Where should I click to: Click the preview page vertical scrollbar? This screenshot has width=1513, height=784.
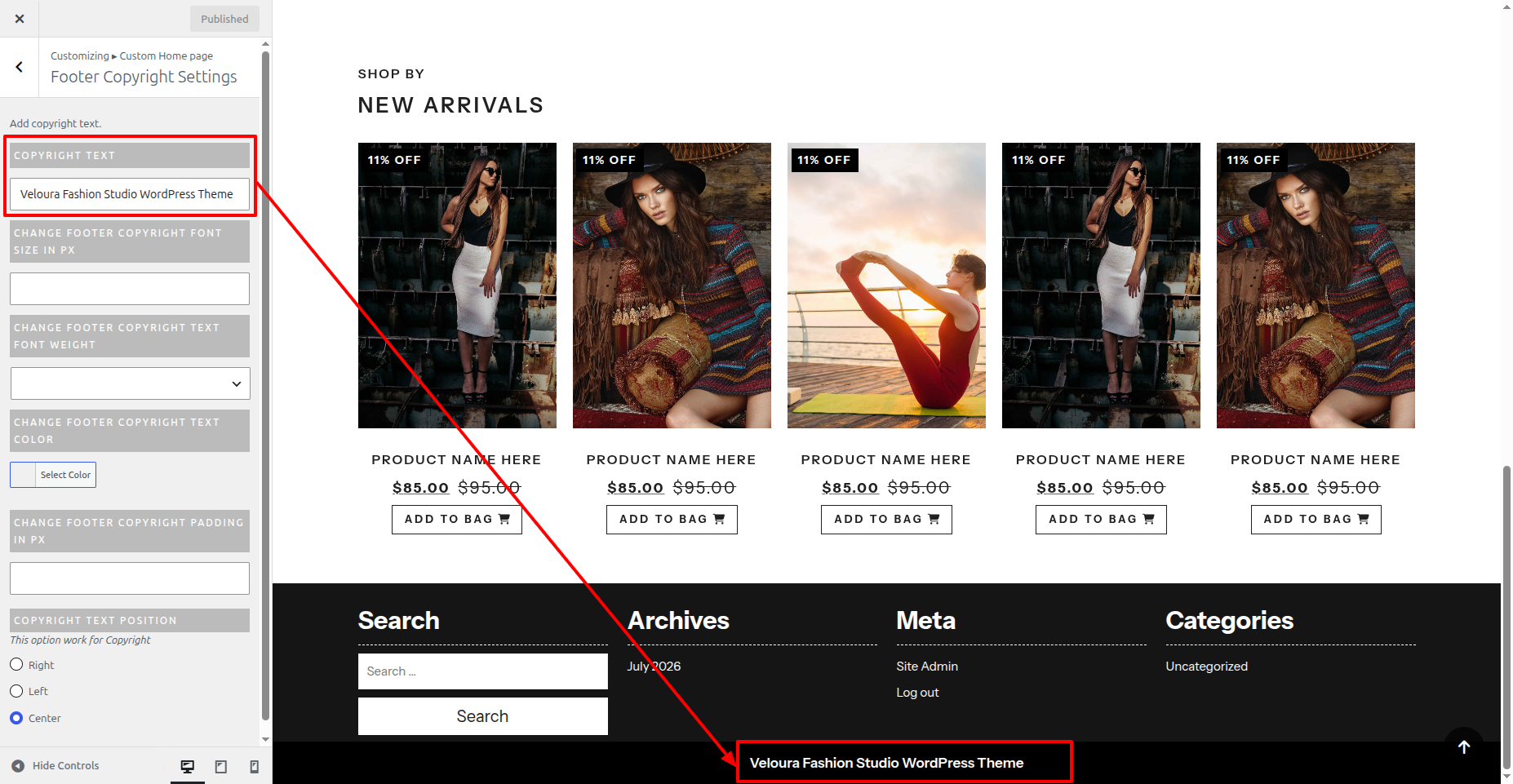pyautogui.click(x=1506, y=617)
